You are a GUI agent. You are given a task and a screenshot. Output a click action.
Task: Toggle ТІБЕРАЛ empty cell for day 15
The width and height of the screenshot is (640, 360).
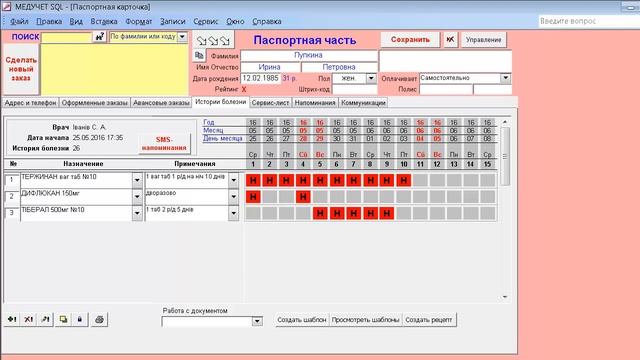click(487, 213)
